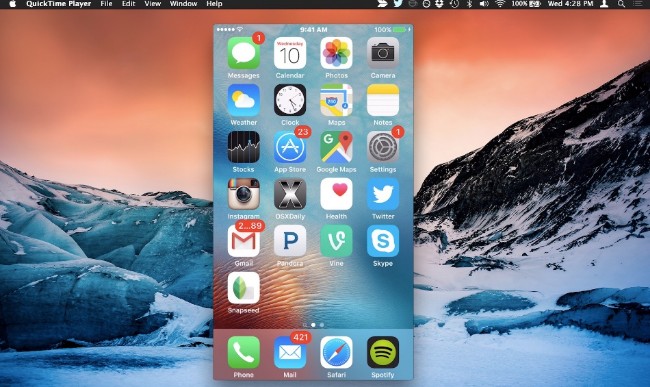Viewport: 650px width, 387px height.
Task: Open the View menu
Action: [x=153, y=4]
